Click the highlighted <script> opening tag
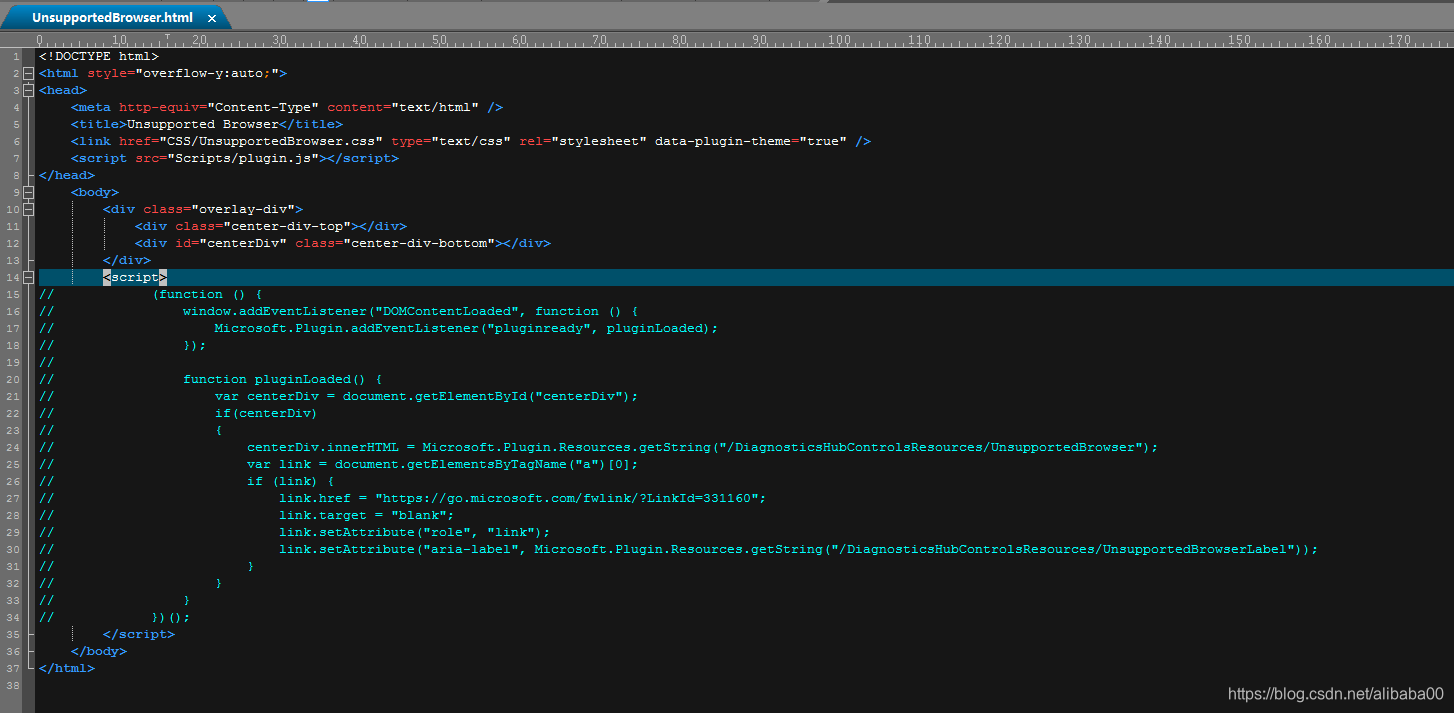1454x713 pixels. tap(135, 277)
